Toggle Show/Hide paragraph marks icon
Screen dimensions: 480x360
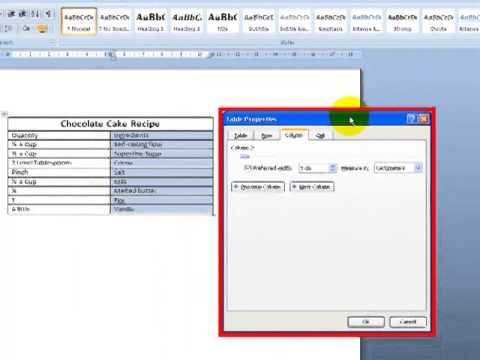tap(48, 14)
